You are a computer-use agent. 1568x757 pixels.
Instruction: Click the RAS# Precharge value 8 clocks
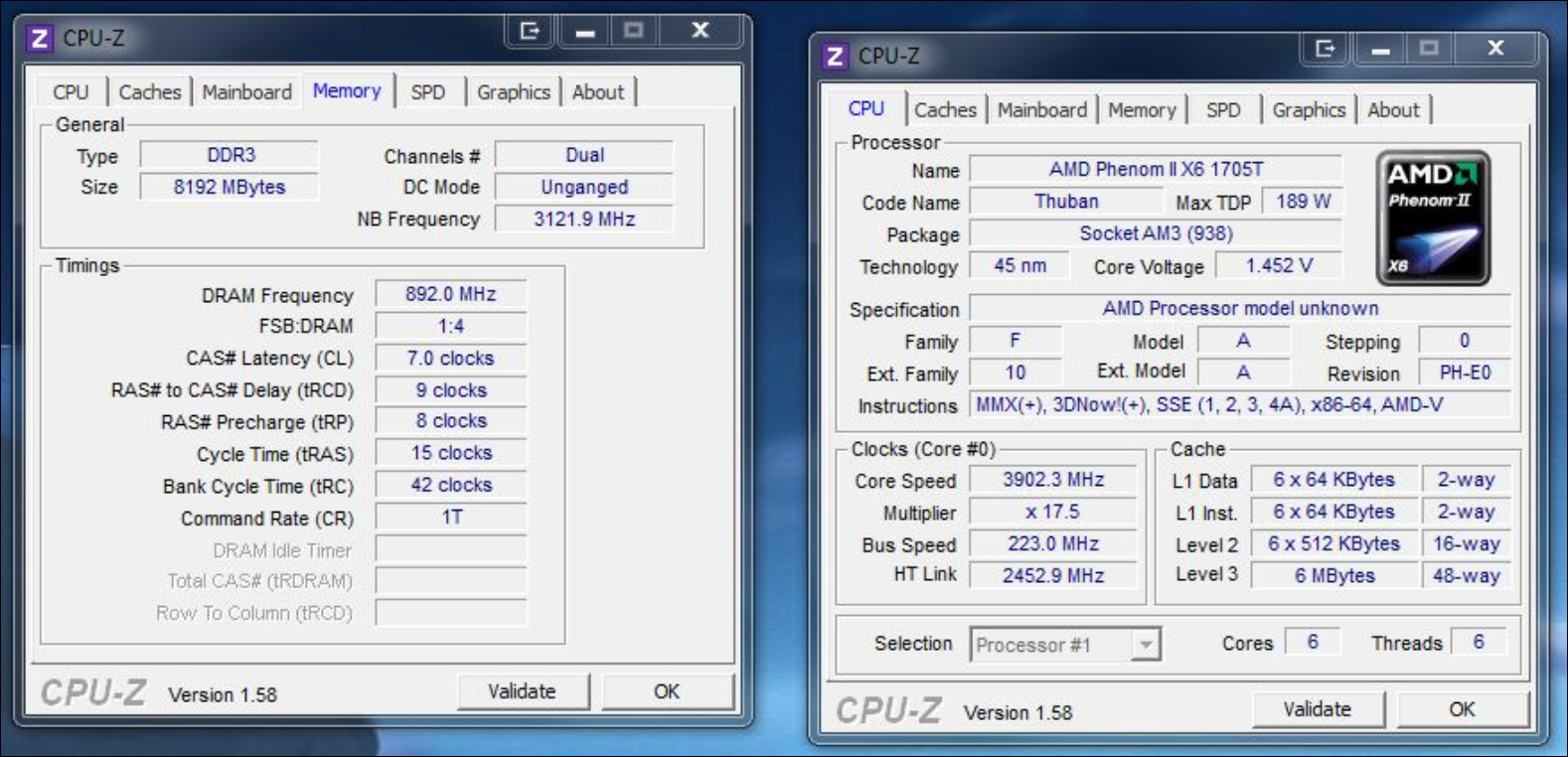coord(451,421)
